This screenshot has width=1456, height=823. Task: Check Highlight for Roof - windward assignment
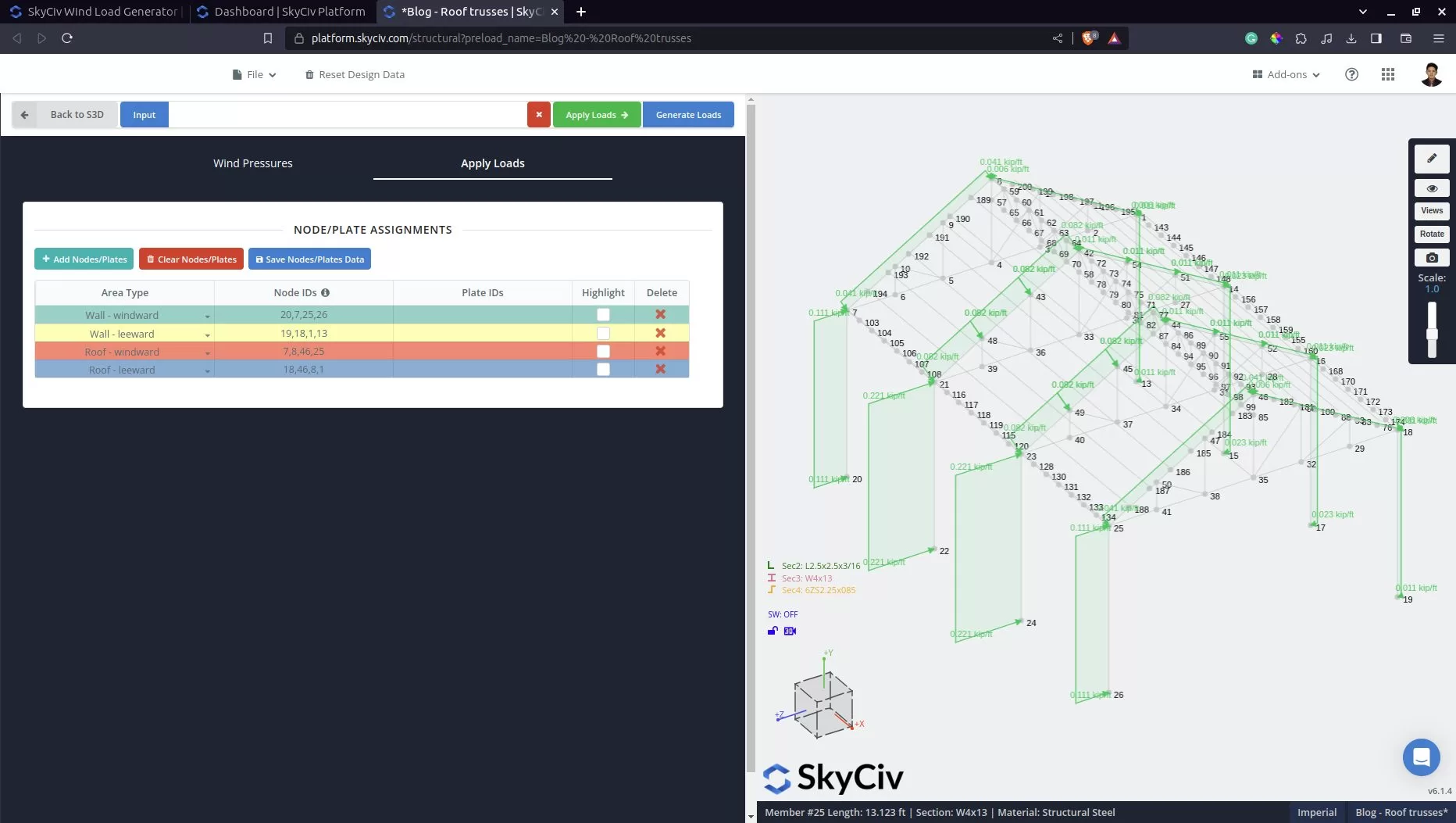(x=603, y=351)
